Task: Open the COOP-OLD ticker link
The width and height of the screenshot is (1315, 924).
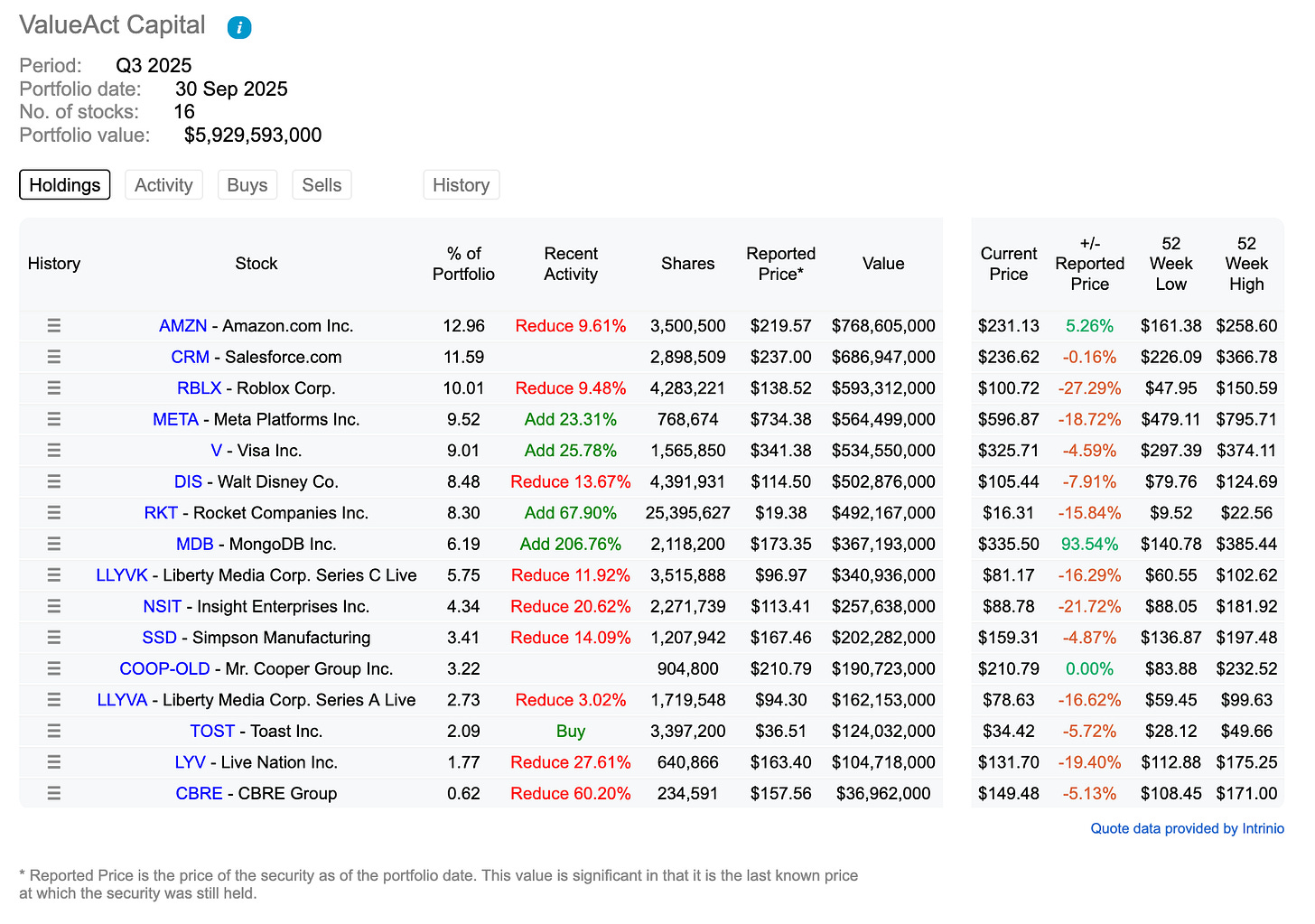Action: coord(165,668)
